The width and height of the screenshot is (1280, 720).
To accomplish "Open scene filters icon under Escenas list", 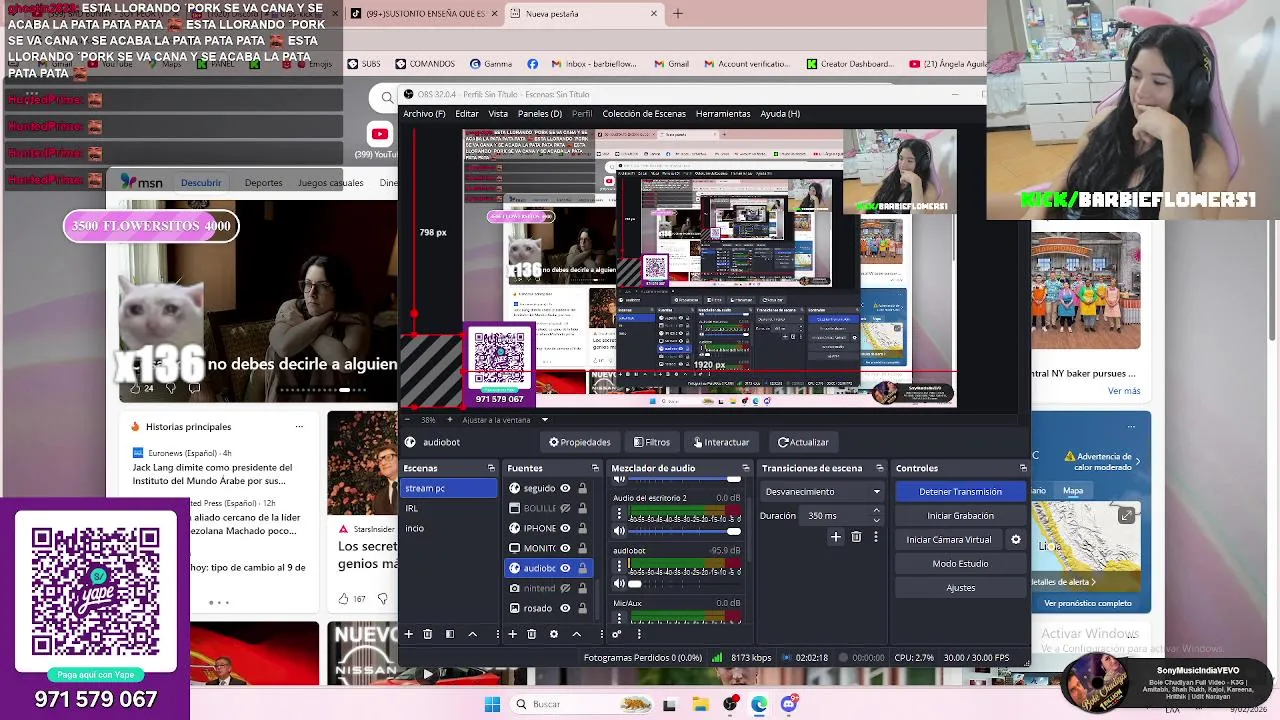I will click(450, 634).
